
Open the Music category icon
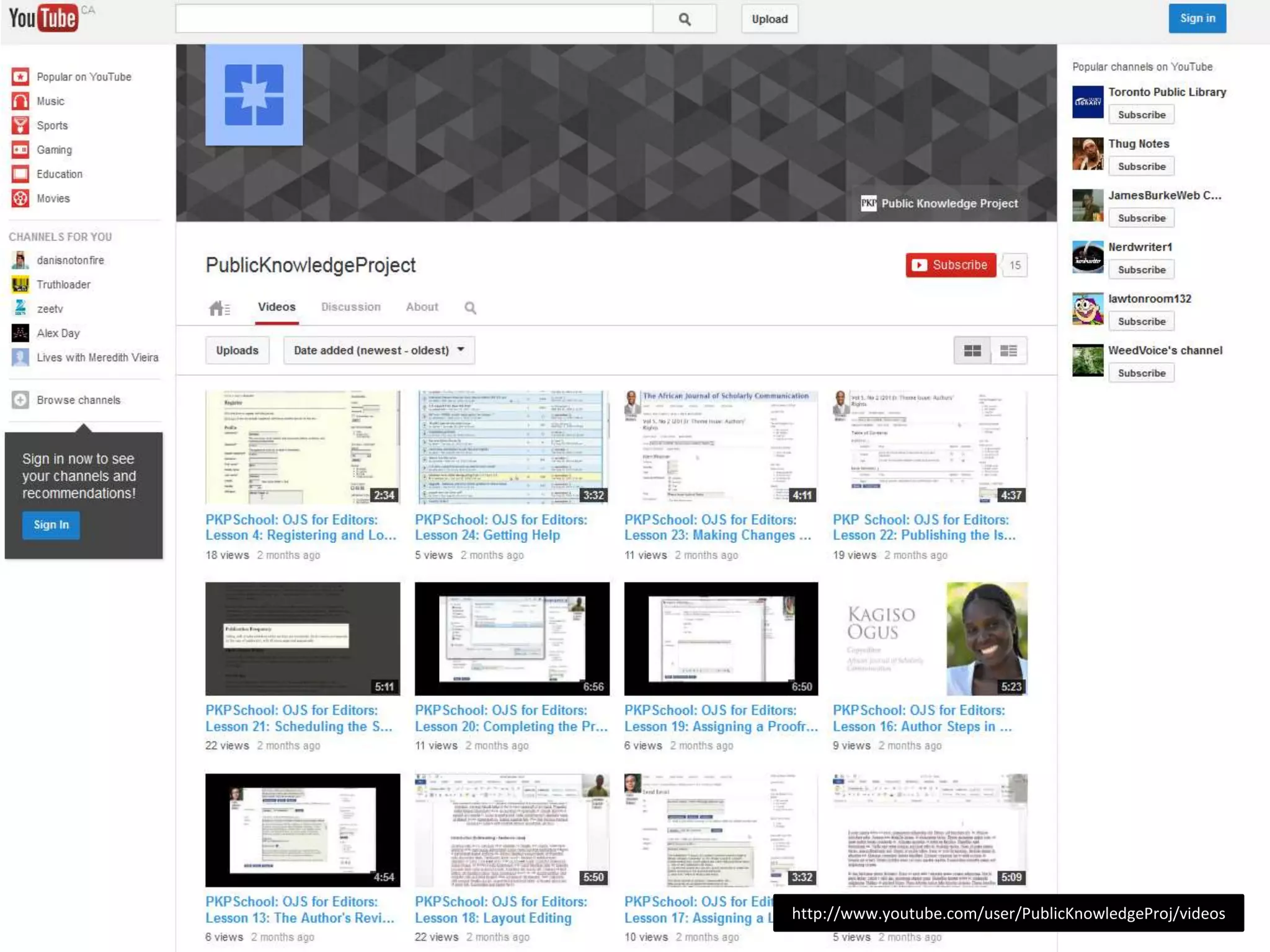20,101
